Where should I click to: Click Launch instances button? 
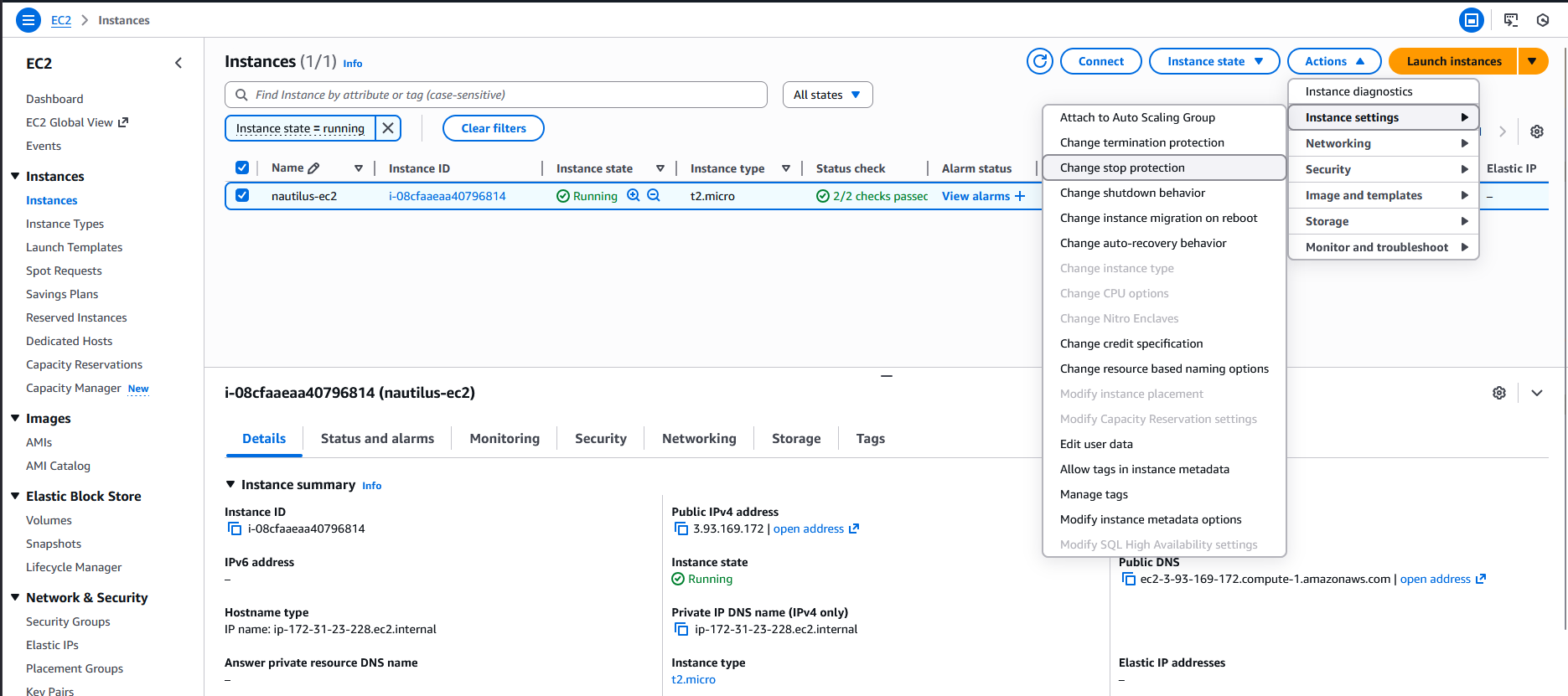click(1454, 61)
